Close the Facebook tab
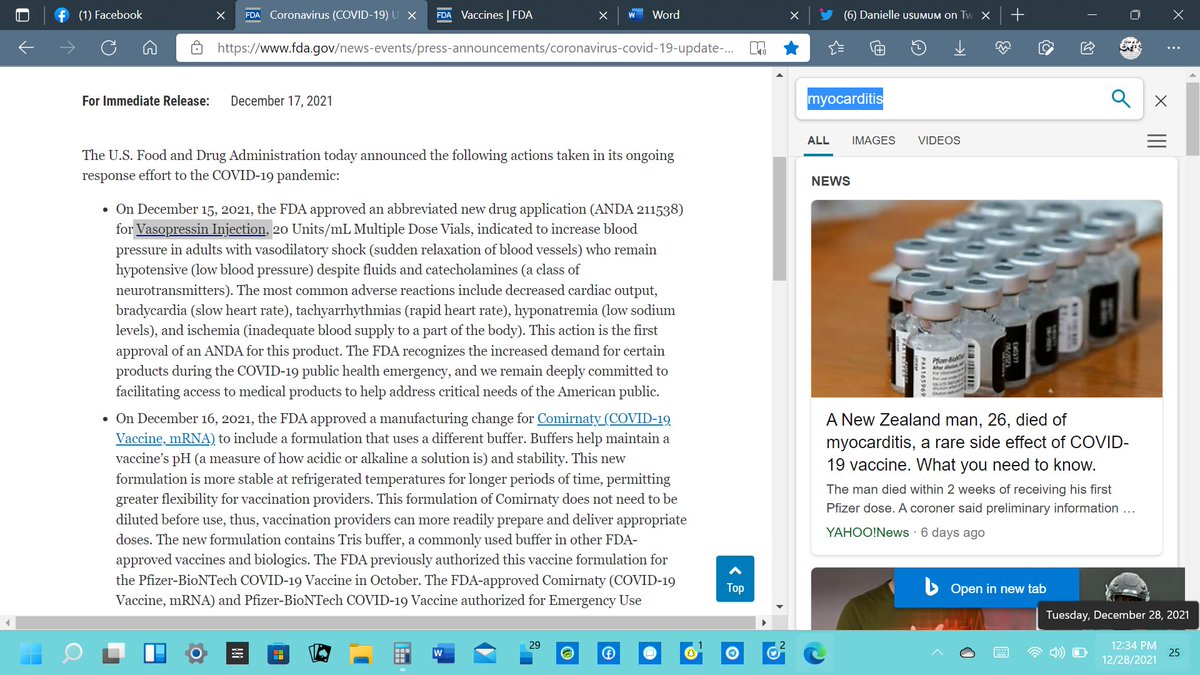Screen dimensions: 1200x675 (220, 15)
